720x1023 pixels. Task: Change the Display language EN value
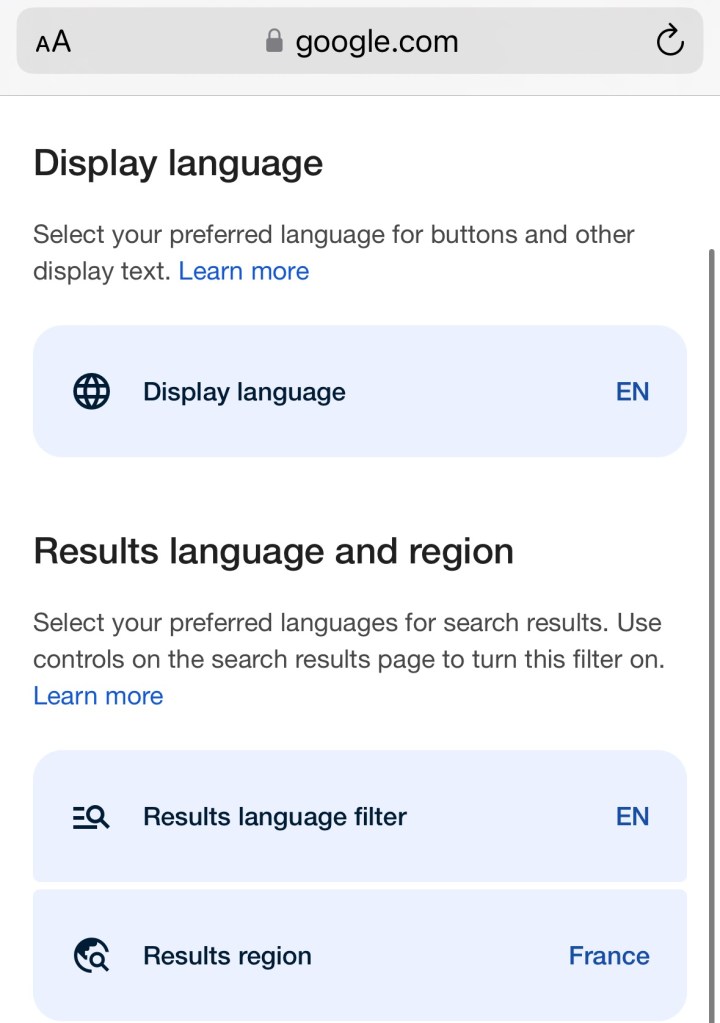tap(632, 392)
